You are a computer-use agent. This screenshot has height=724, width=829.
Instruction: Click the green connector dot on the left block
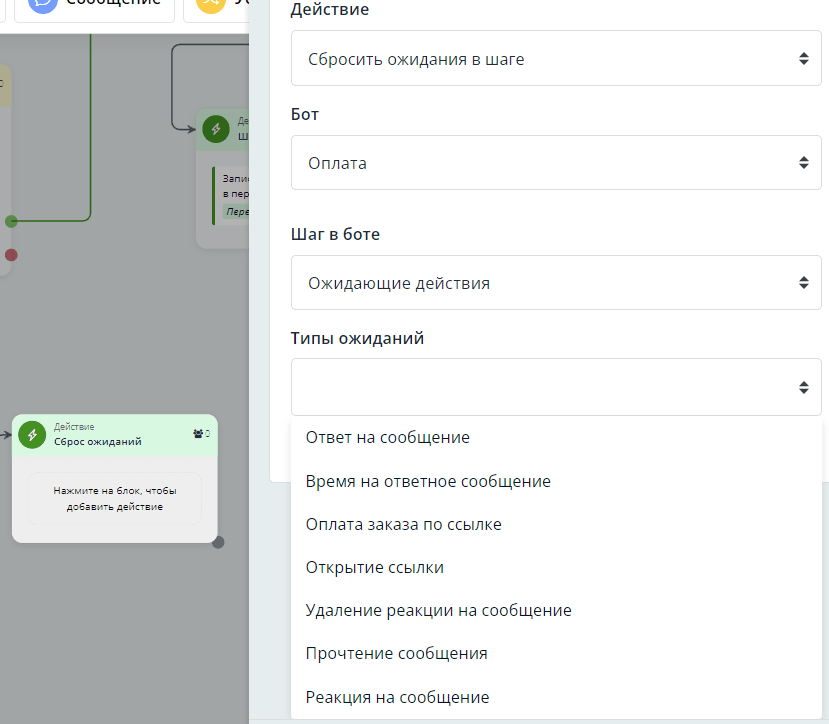[11, 221]
